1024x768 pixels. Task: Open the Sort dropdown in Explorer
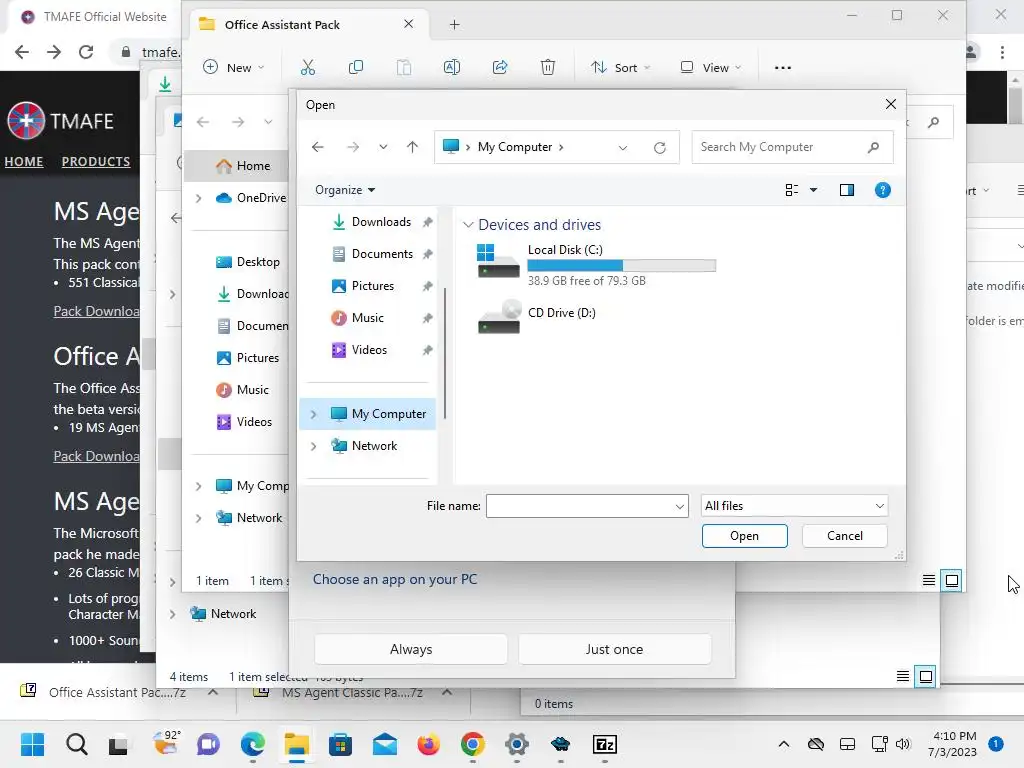pyautogui.click(x=620, y=67)
